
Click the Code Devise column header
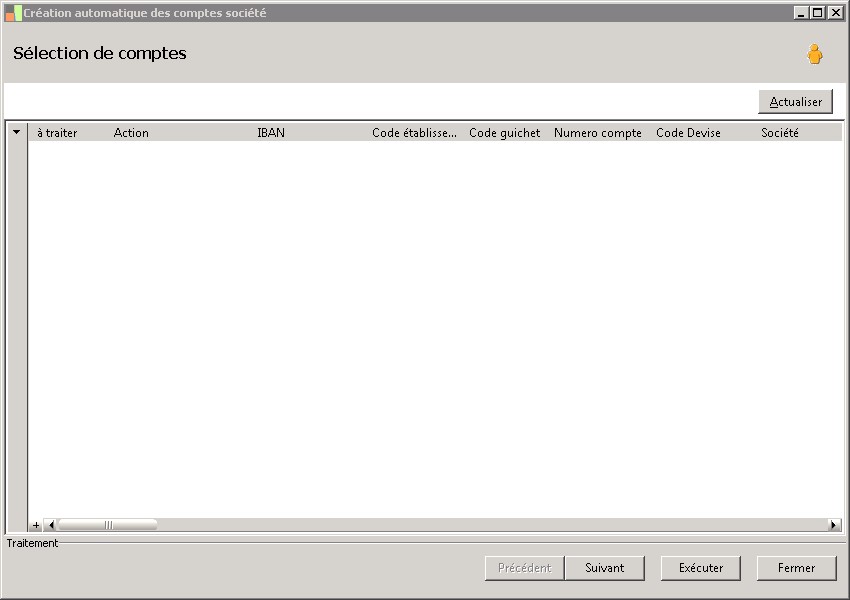coord(688,133)
